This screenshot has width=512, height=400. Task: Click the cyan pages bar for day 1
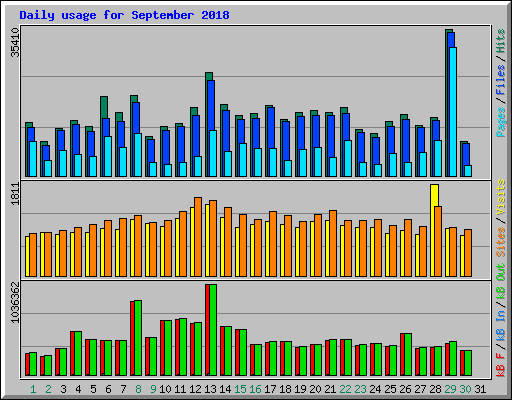pyautogui.click(x=33, y=159)
